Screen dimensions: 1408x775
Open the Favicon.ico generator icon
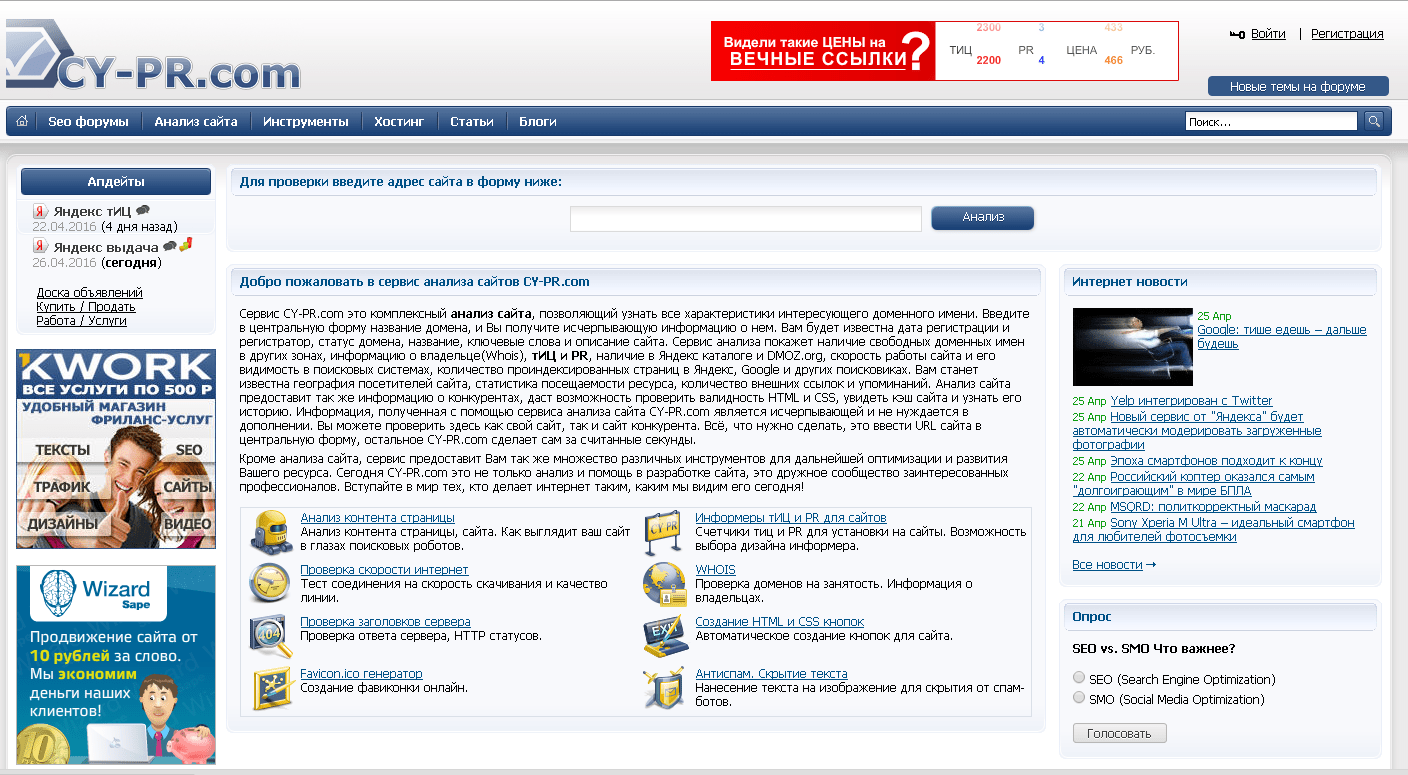click(x=270, y=687)
